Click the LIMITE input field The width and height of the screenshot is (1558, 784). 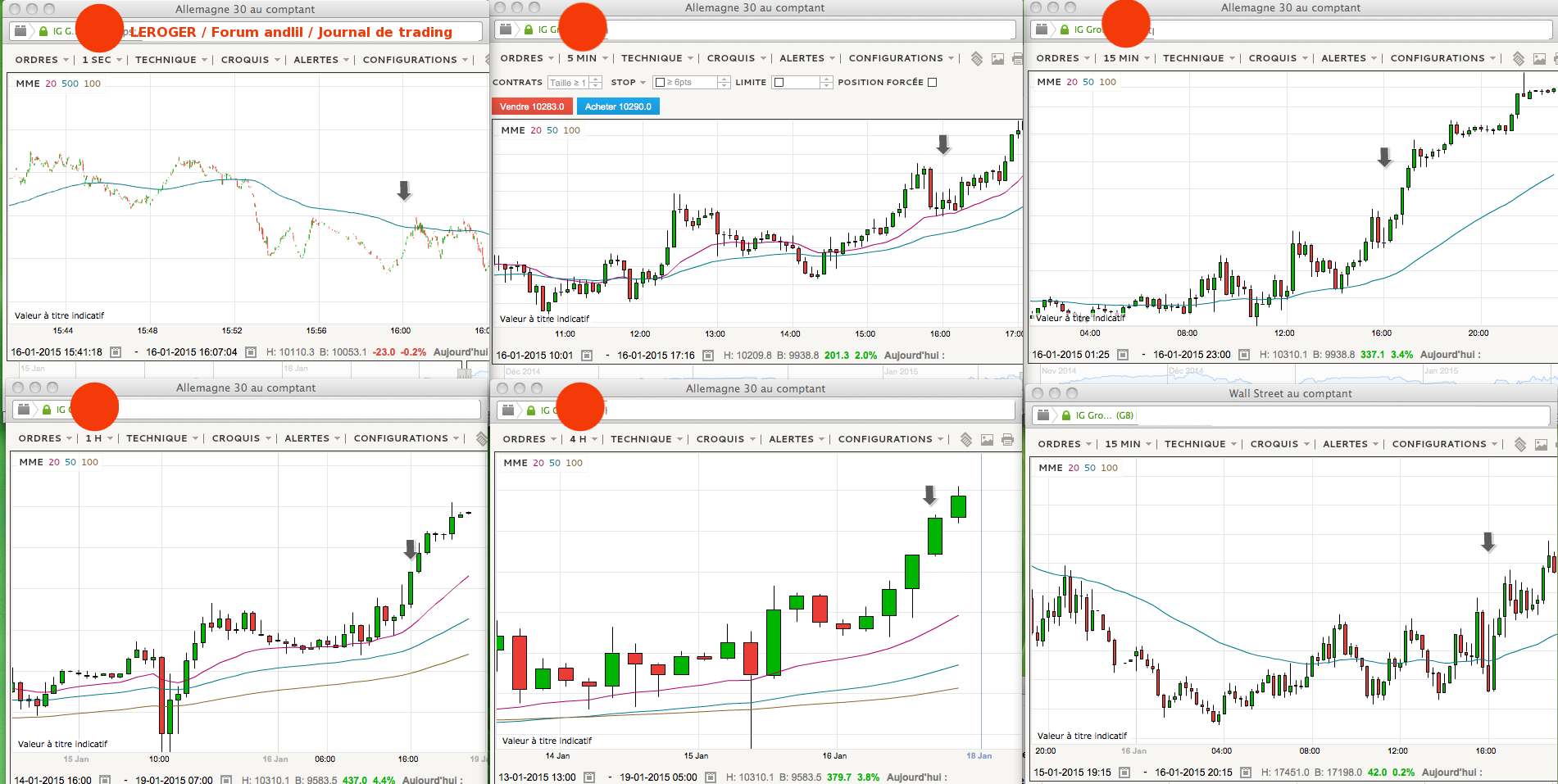(803, 83)
